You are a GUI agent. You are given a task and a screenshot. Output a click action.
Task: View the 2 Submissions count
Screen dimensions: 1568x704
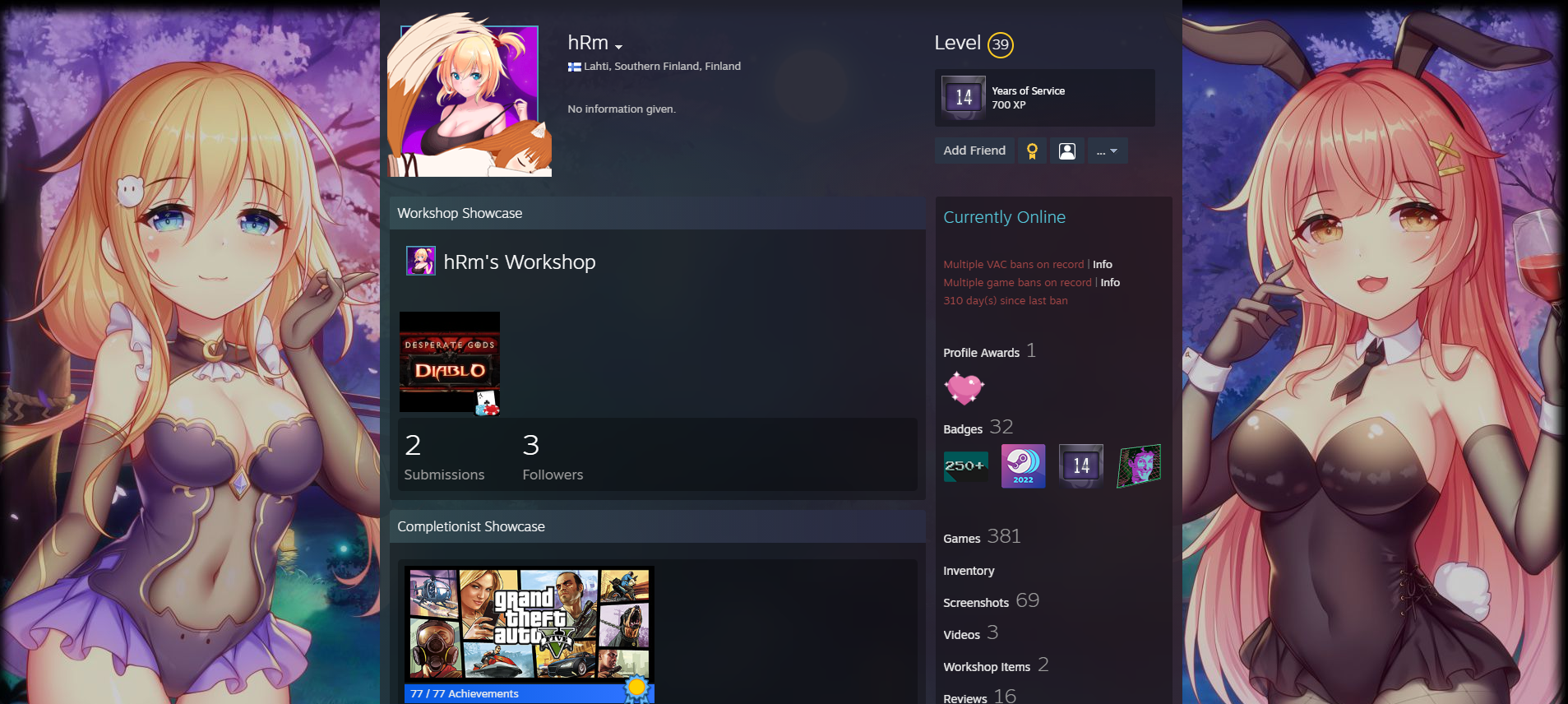point(444,456)
